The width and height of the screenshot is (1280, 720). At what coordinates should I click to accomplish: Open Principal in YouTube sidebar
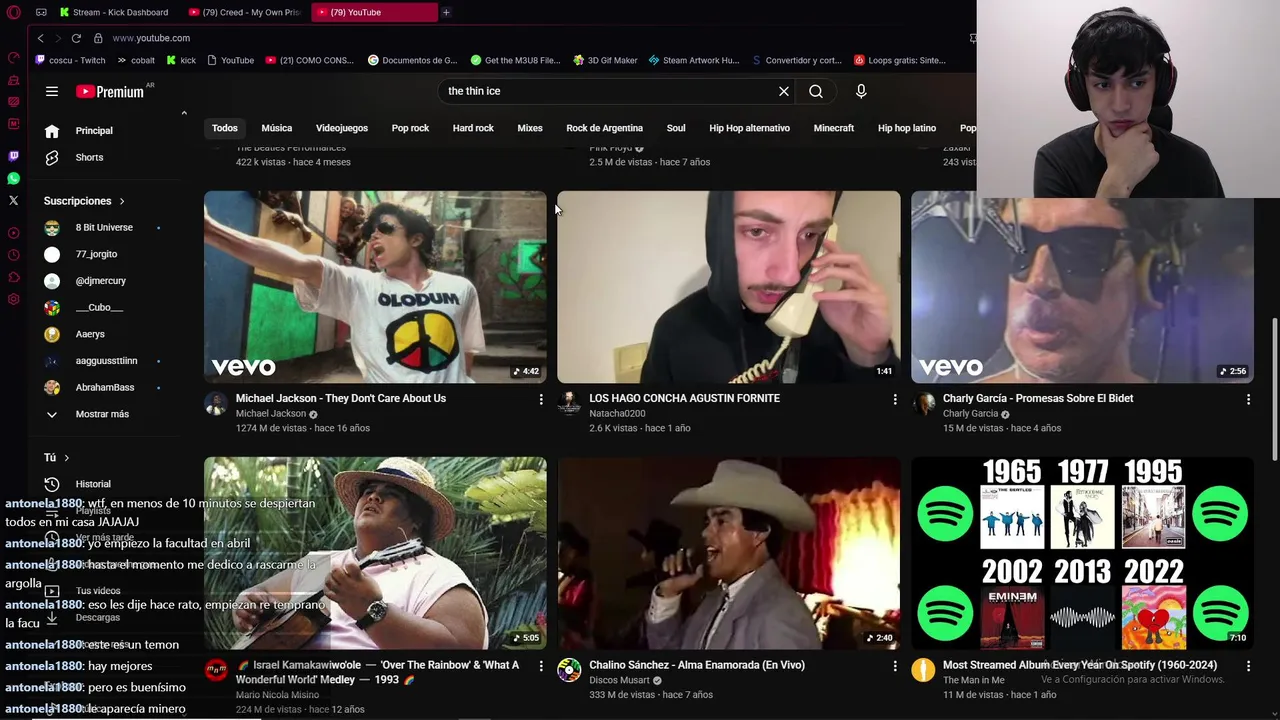tap(94, 131)
